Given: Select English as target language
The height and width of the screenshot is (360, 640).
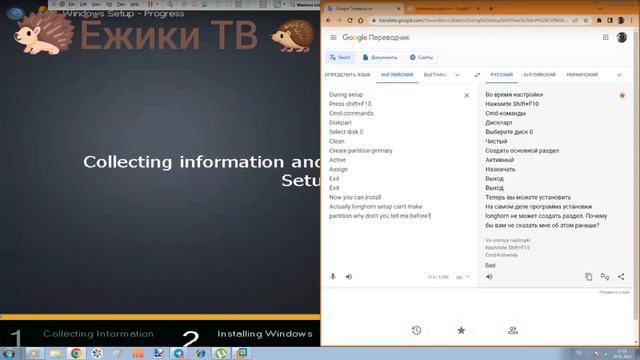Looking at the screenshot, I should coord(539,75).
